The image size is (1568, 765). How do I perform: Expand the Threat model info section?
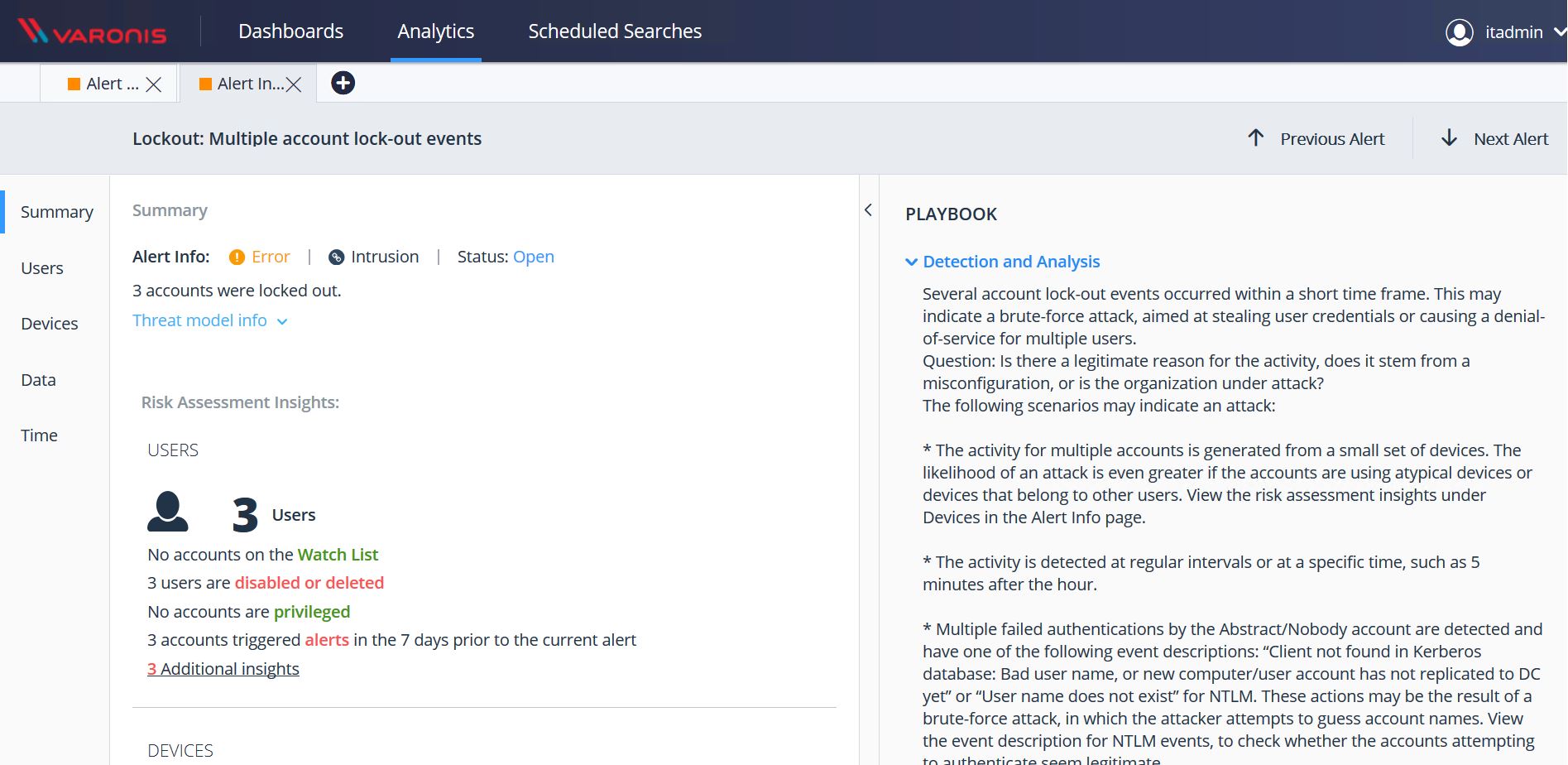pos(210,320)
